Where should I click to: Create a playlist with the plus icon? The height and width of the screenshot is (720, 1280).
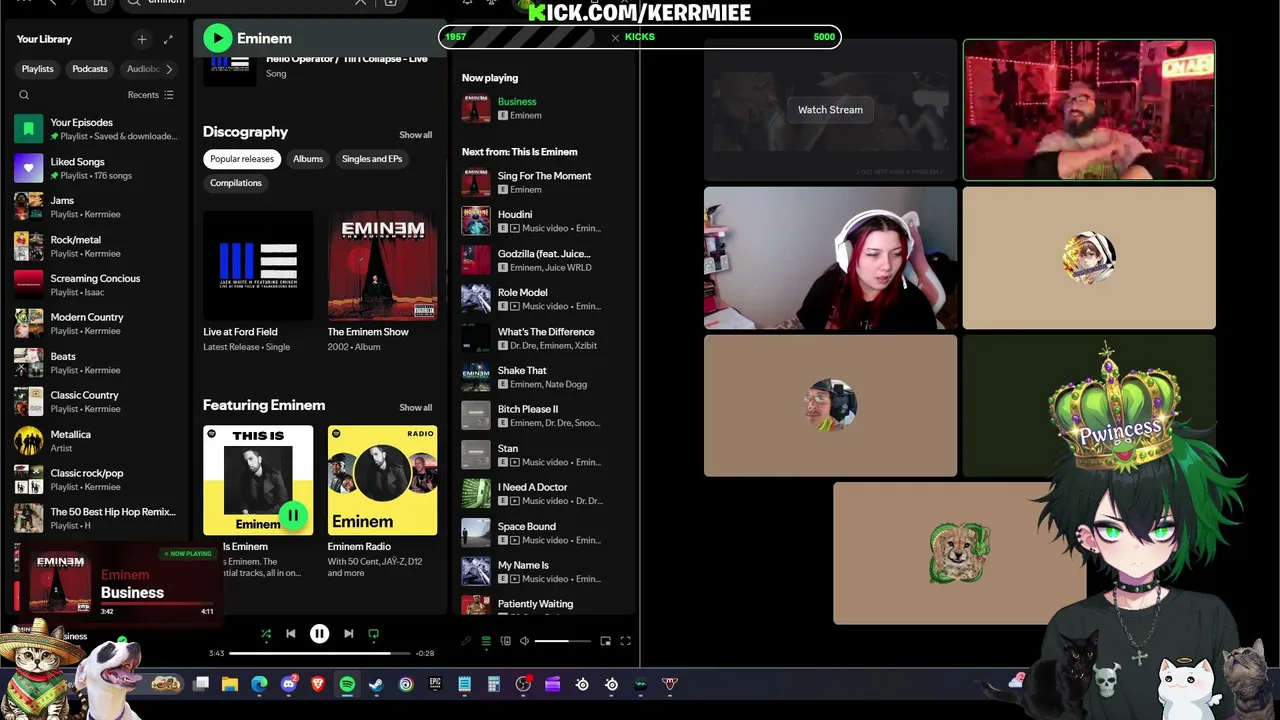[142, 39]
